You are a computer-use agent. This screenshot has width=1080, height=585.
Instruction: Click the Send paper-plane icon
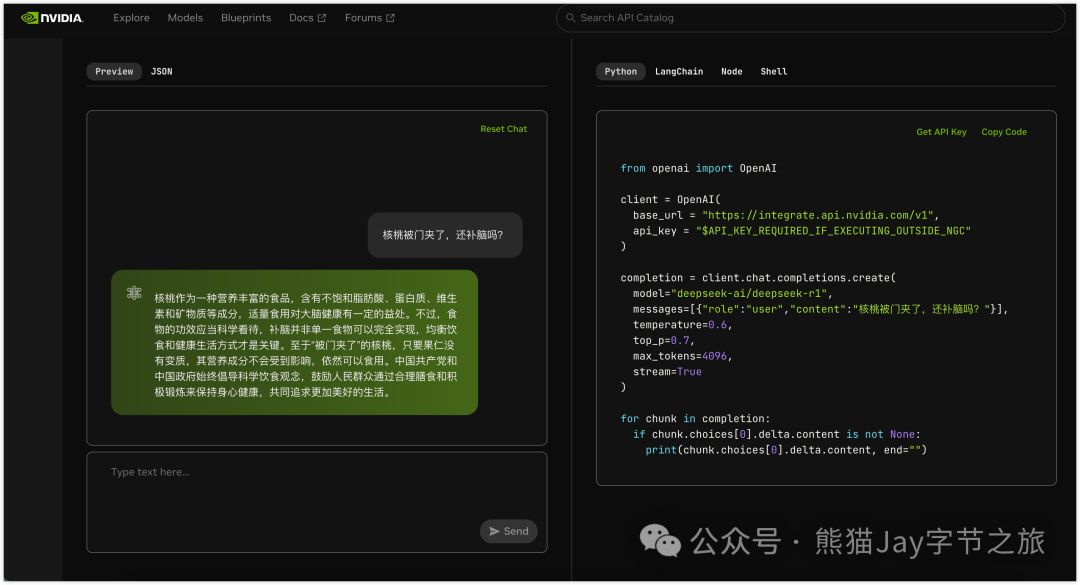click(494, 531)
